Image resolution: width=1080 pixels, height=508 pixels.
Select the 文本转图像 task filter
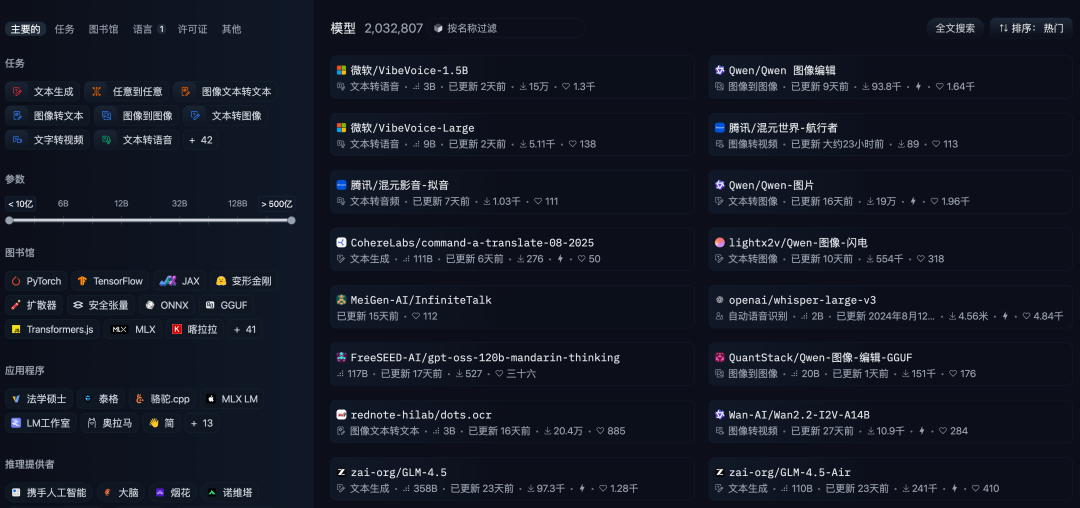point(225,116)
